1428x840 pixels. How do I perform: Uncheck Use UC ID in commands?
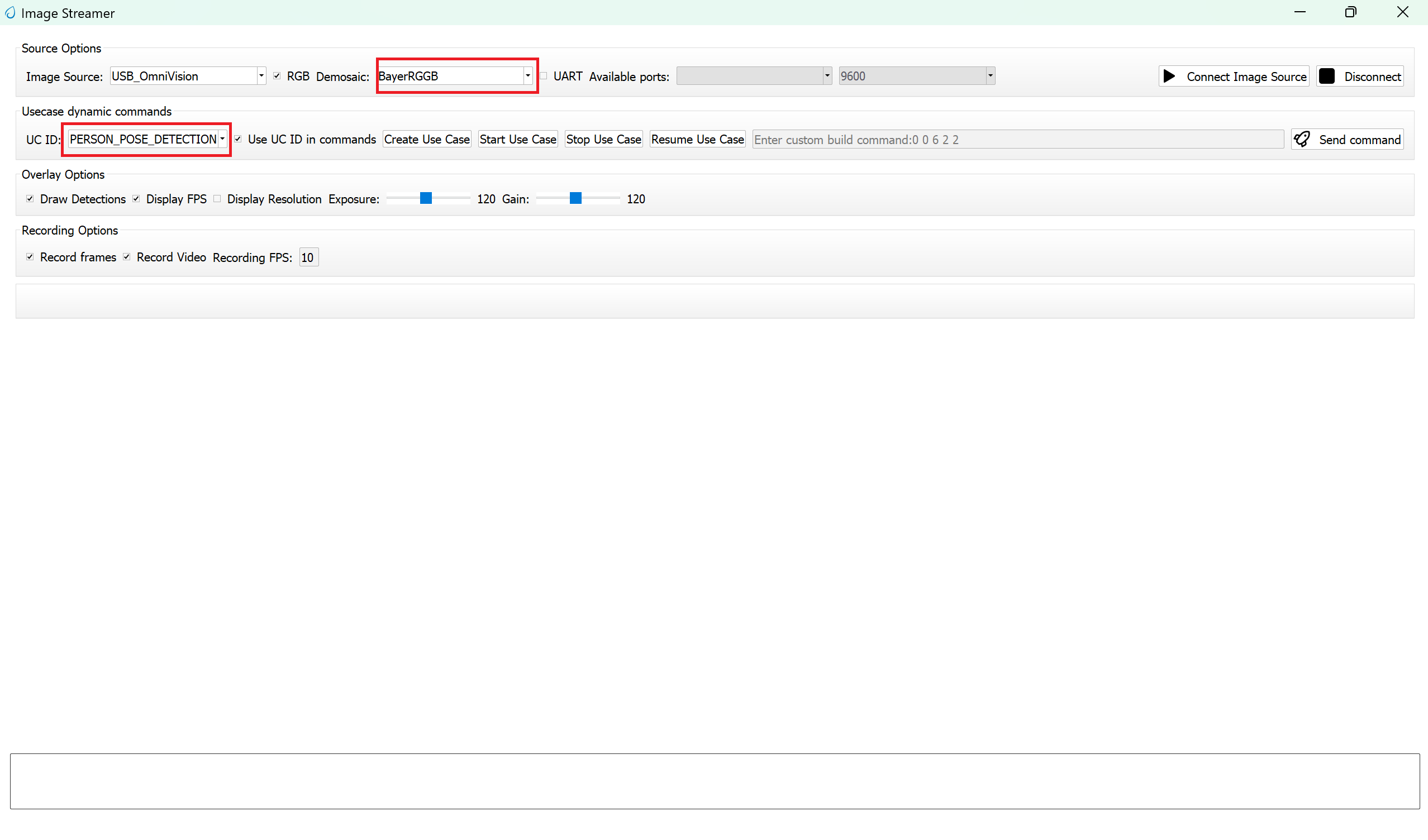[x=238, y=138]
